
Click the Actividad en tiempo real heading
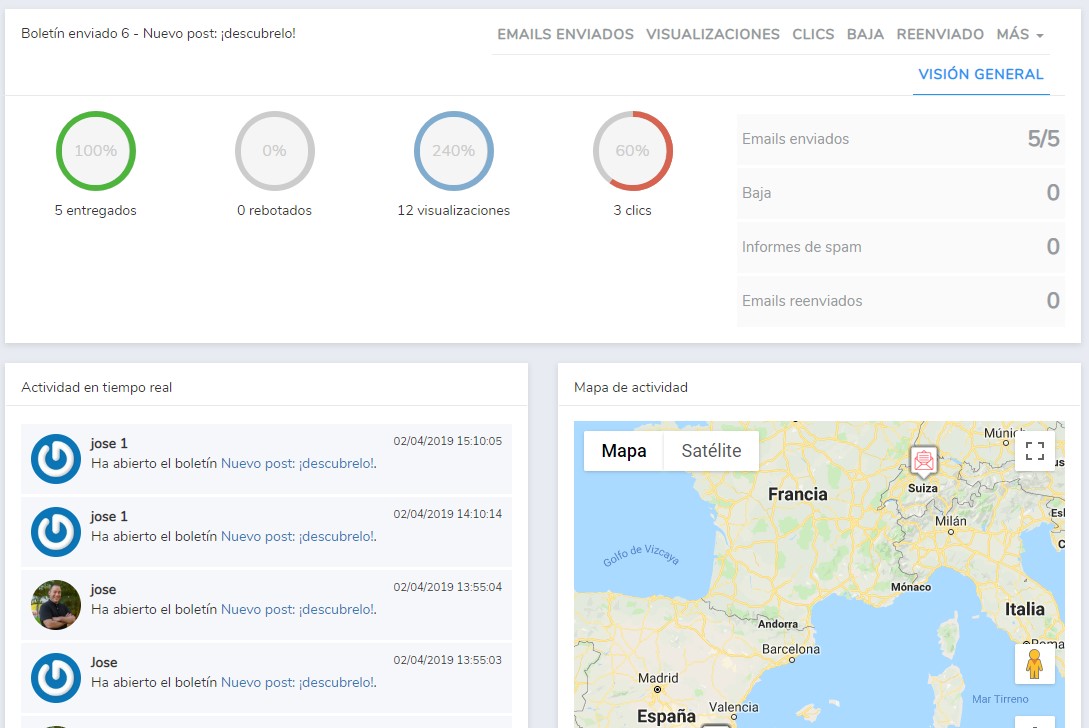[97, 388]
